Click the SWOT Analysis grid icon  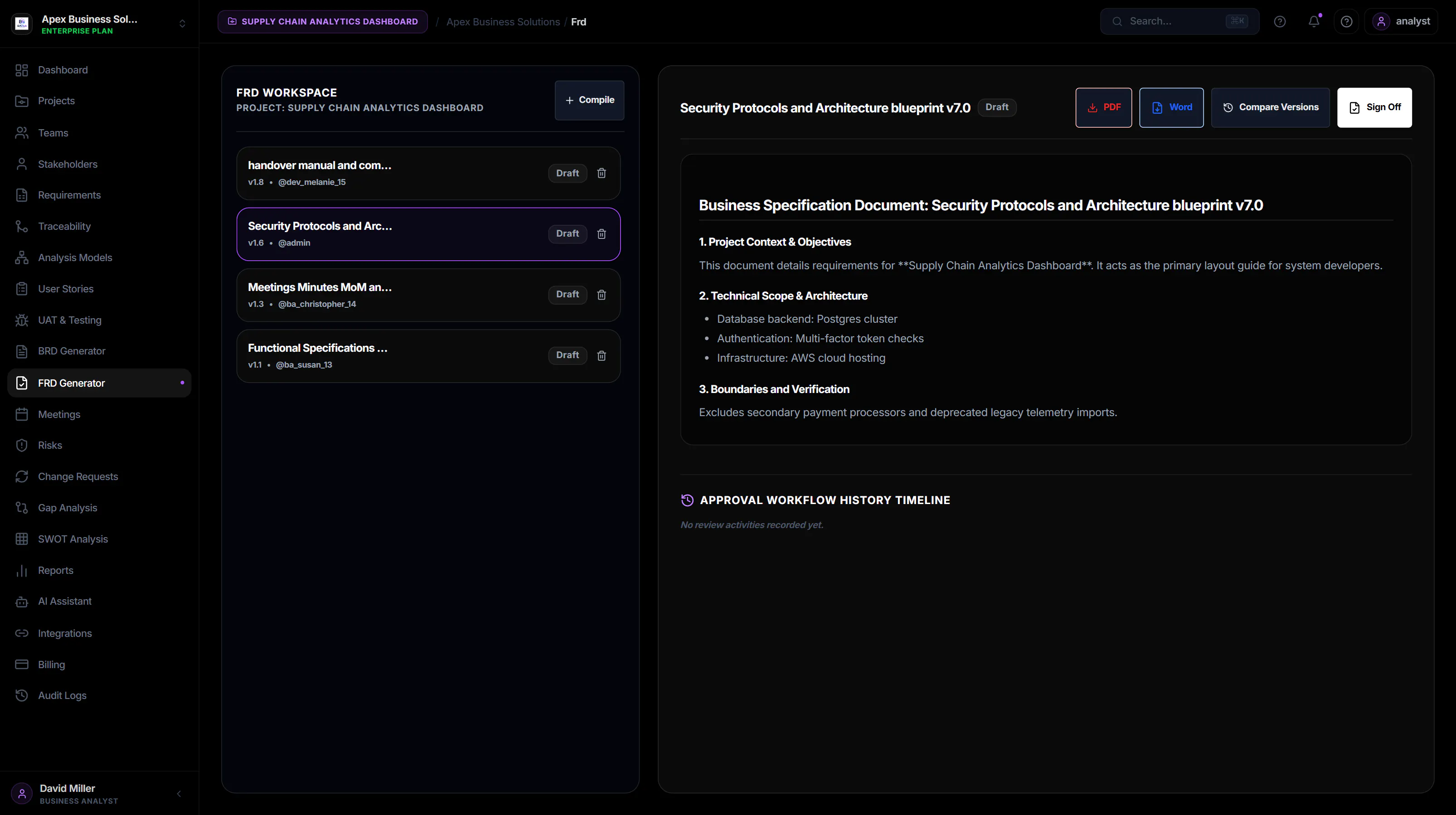point(21,539)
